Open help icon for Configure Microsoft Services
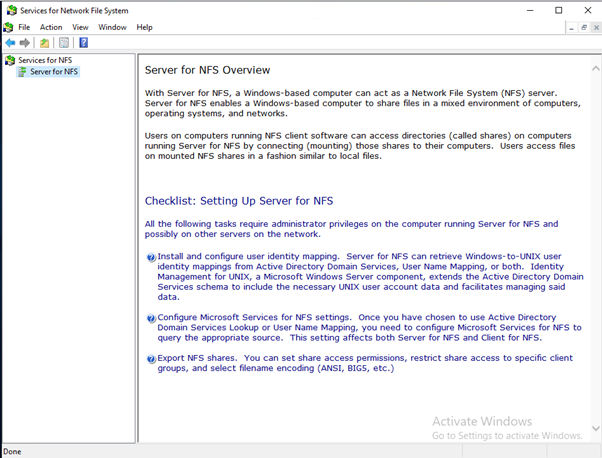602x458 pixels. coord(151,318)
